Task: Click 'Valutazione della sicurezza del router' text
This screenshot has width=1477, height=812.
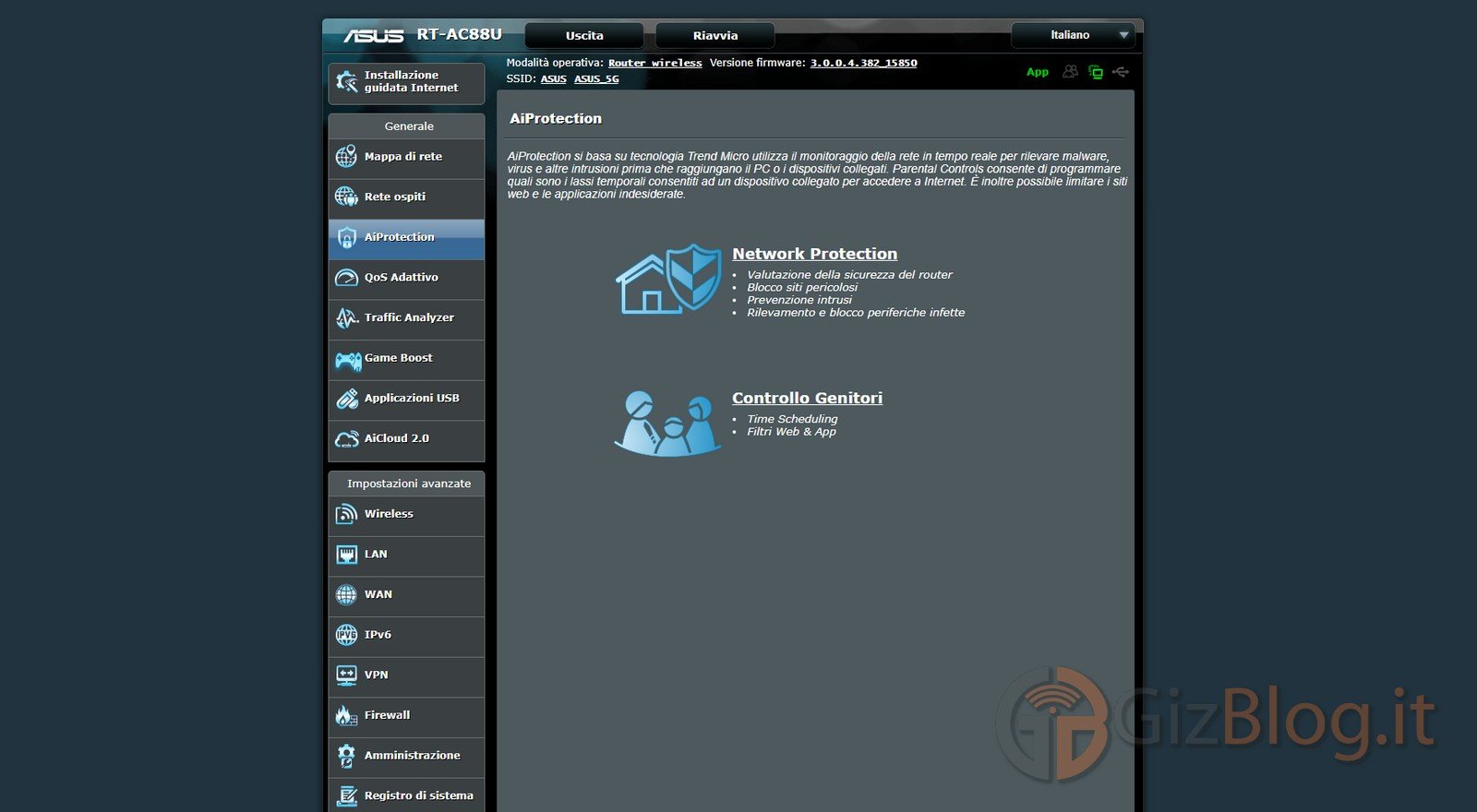Action: pos(849,275)
